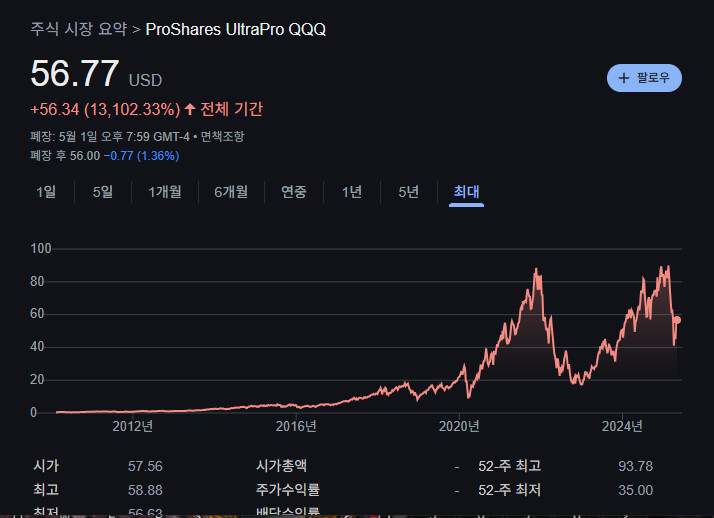Click the 52-주 최저 value 35.00

[636, 490]
